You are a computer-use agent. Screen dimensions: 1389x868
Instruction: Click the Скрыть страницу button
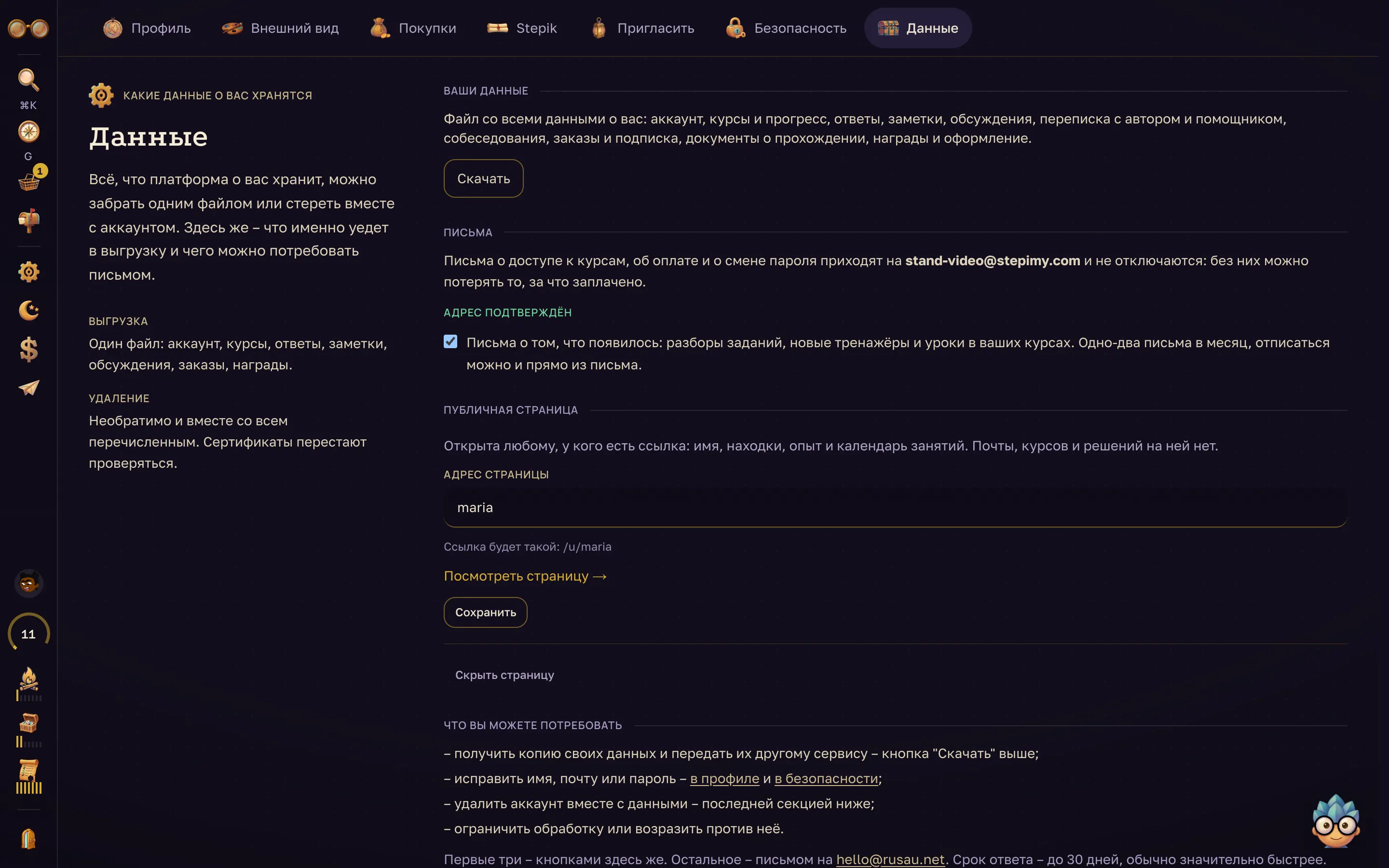504,675
